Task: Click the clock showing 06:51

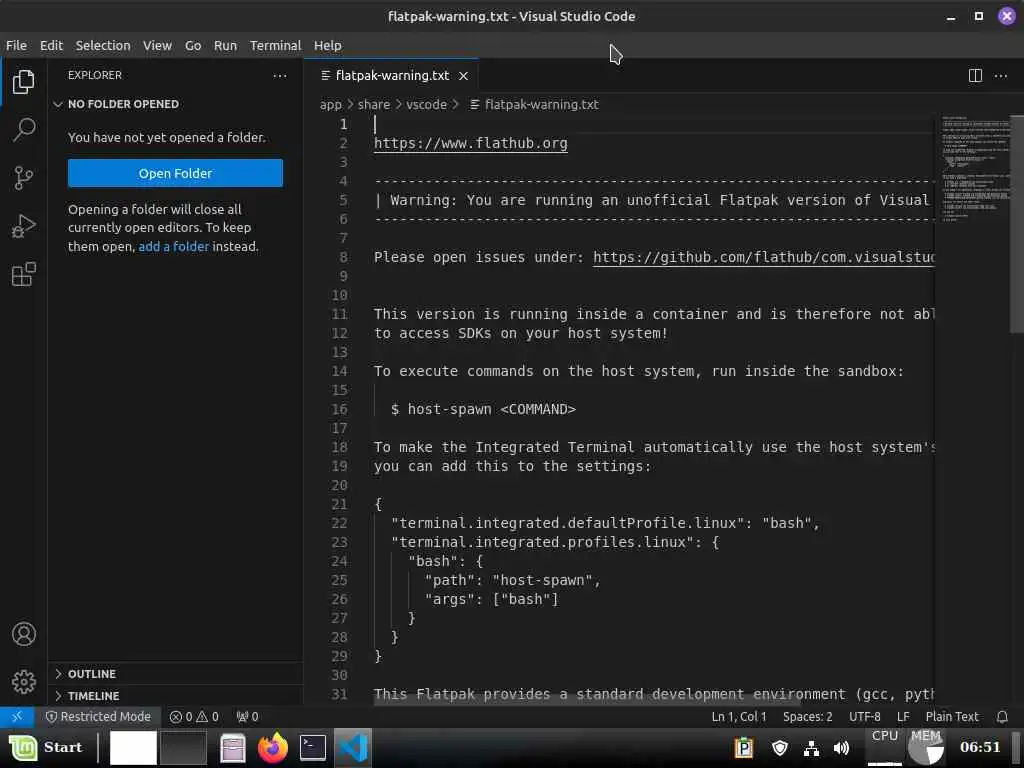Action: [x=980, y=748]
